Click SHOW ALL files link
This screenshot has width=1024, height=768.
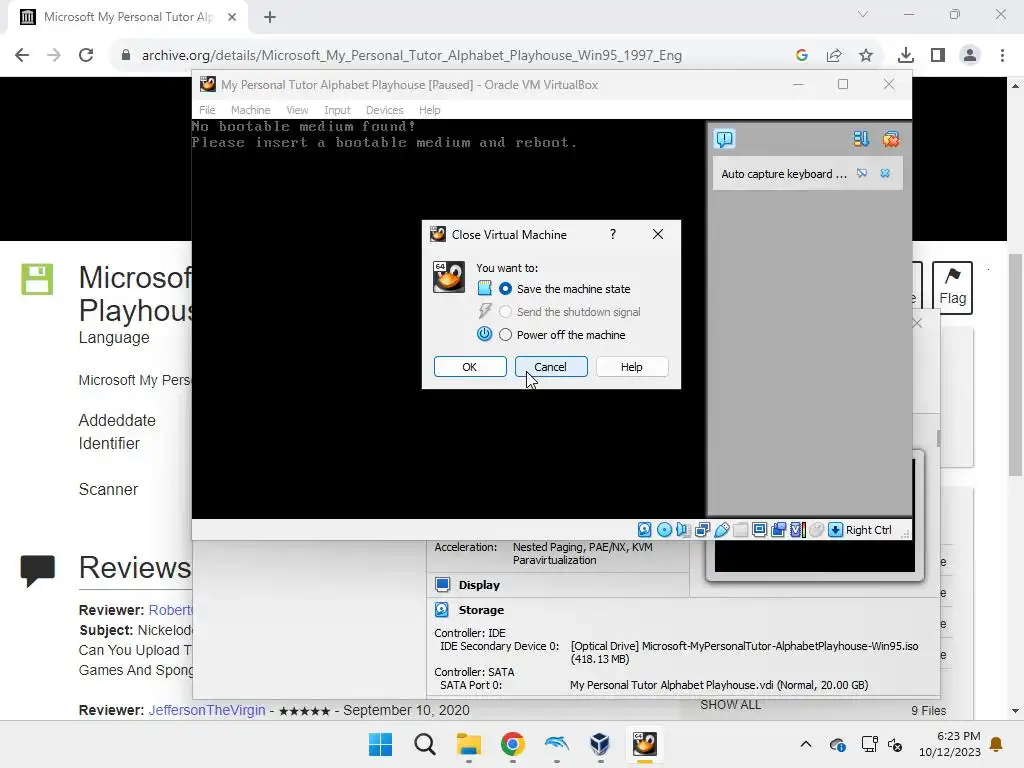click(x=730, y=705)
